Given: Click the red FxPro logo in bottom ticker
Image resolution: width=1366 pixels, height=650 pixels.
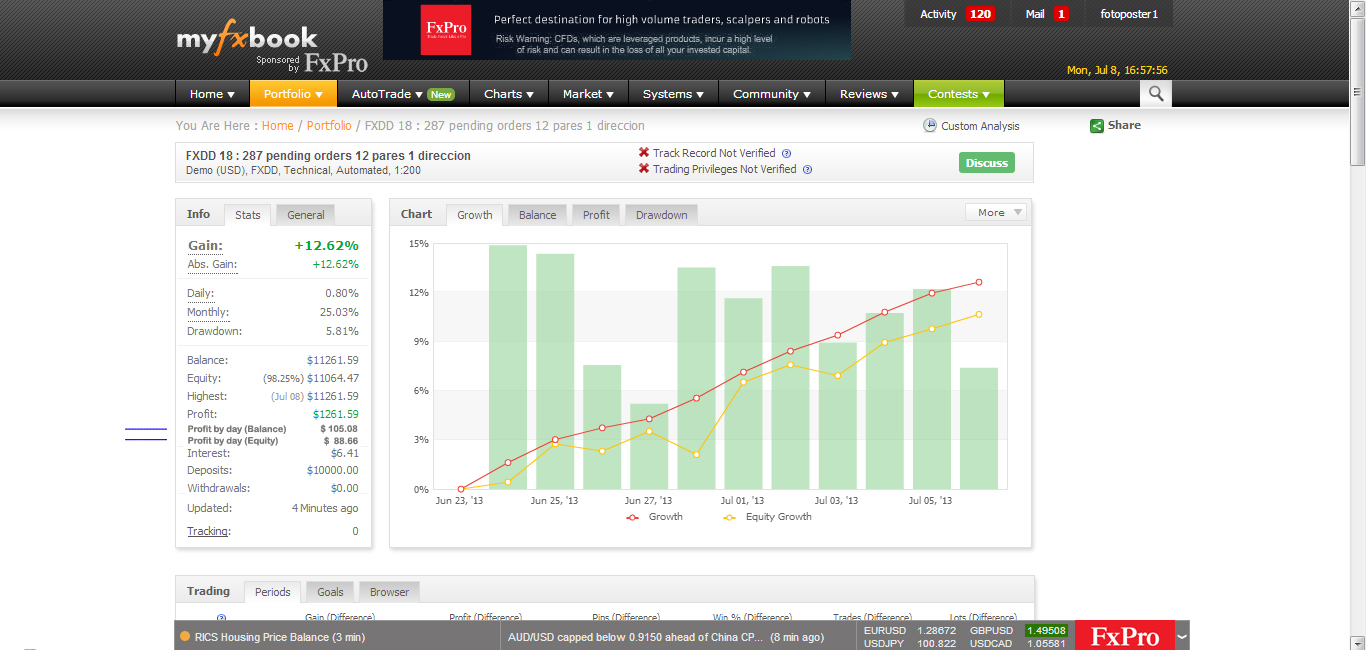Looking at the screenshot, I should (1125, 636).
